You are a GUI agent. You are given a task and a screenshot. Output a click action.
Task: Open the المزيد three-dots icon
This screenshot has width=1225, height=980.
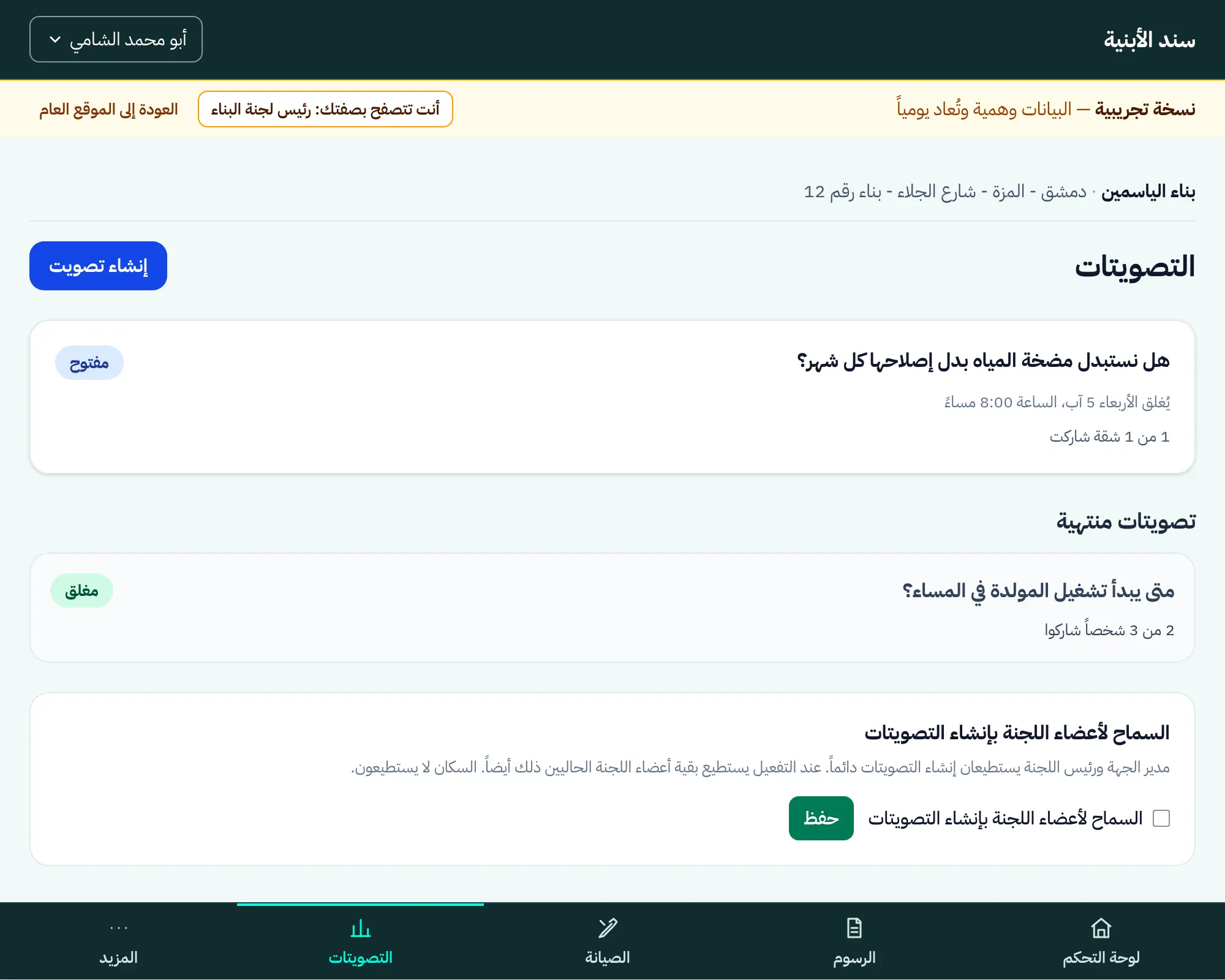click(118, 928)
